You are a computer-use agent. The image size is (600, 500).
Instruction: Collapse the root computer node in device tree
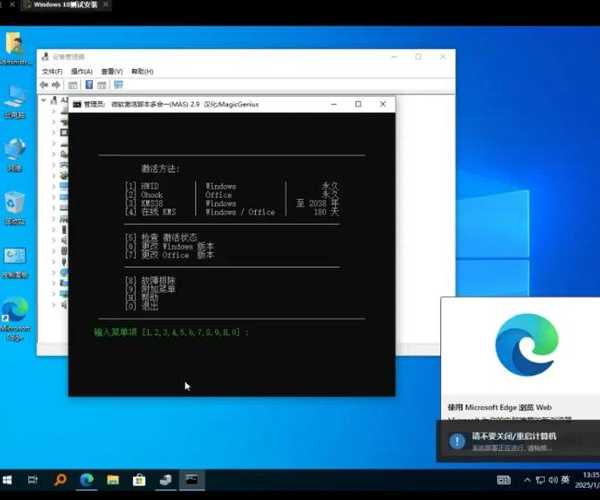pos(44,100)
